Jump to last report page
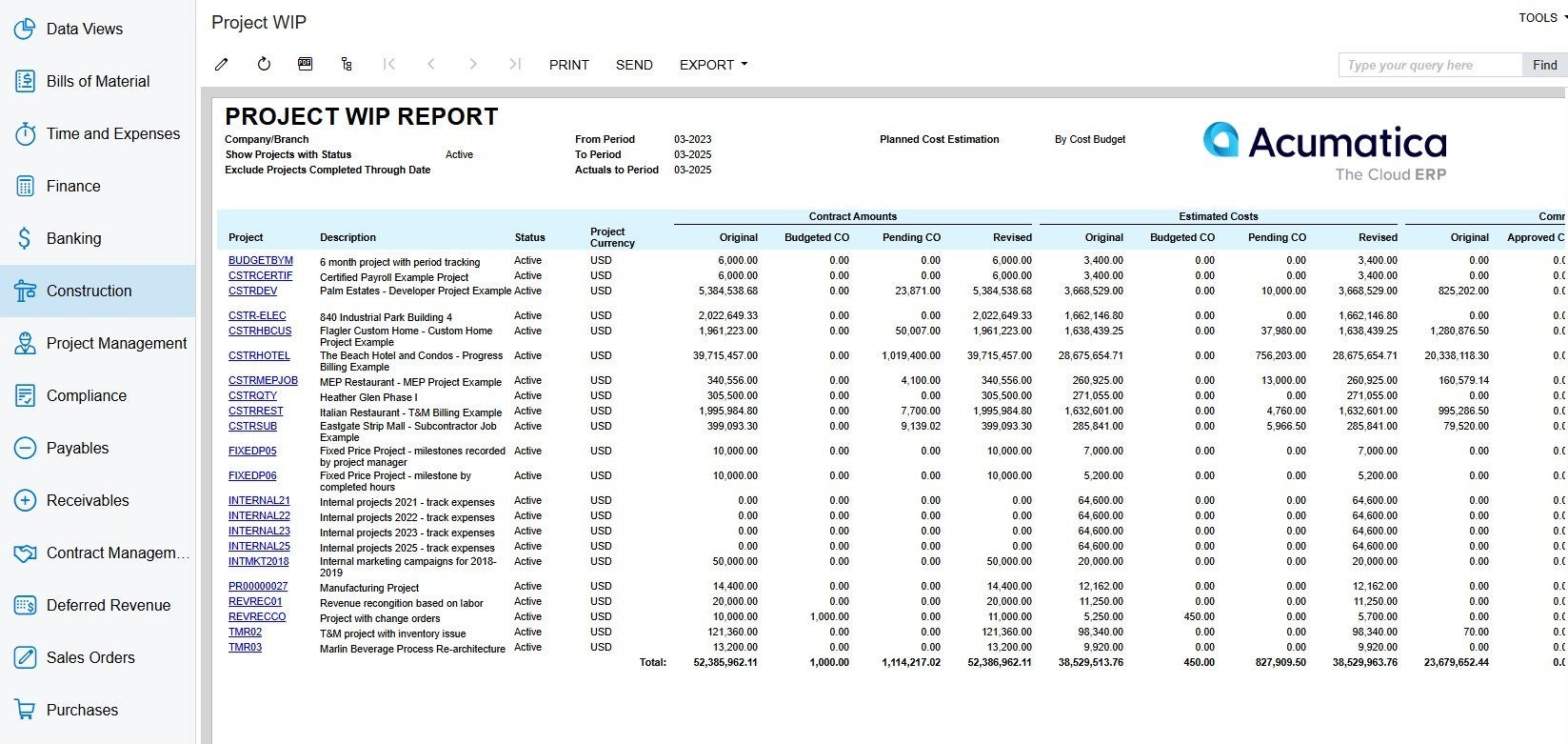This screenshot has width=1568, height=744. 515,65
